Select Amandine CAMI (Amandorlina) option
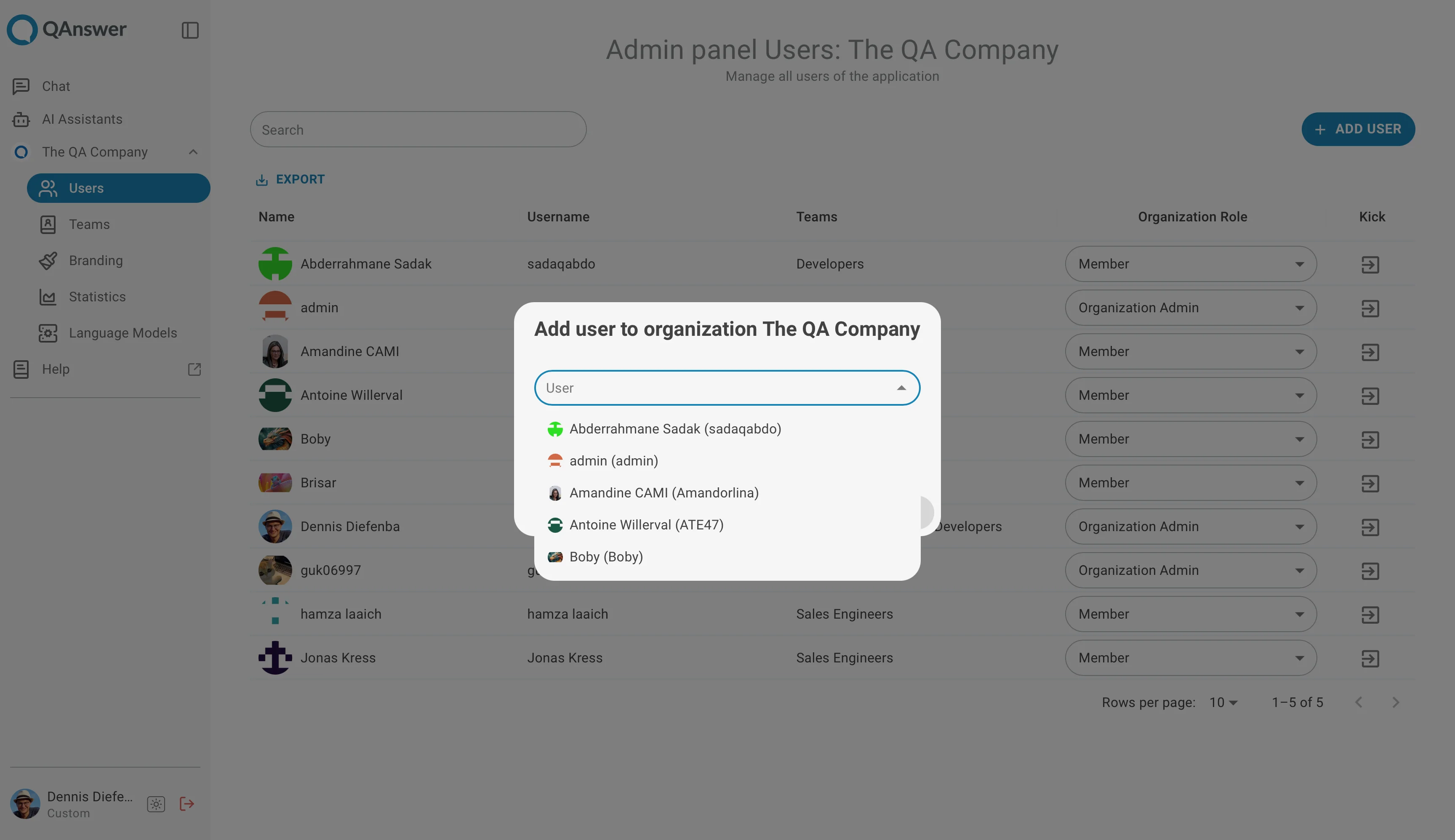 727,493
